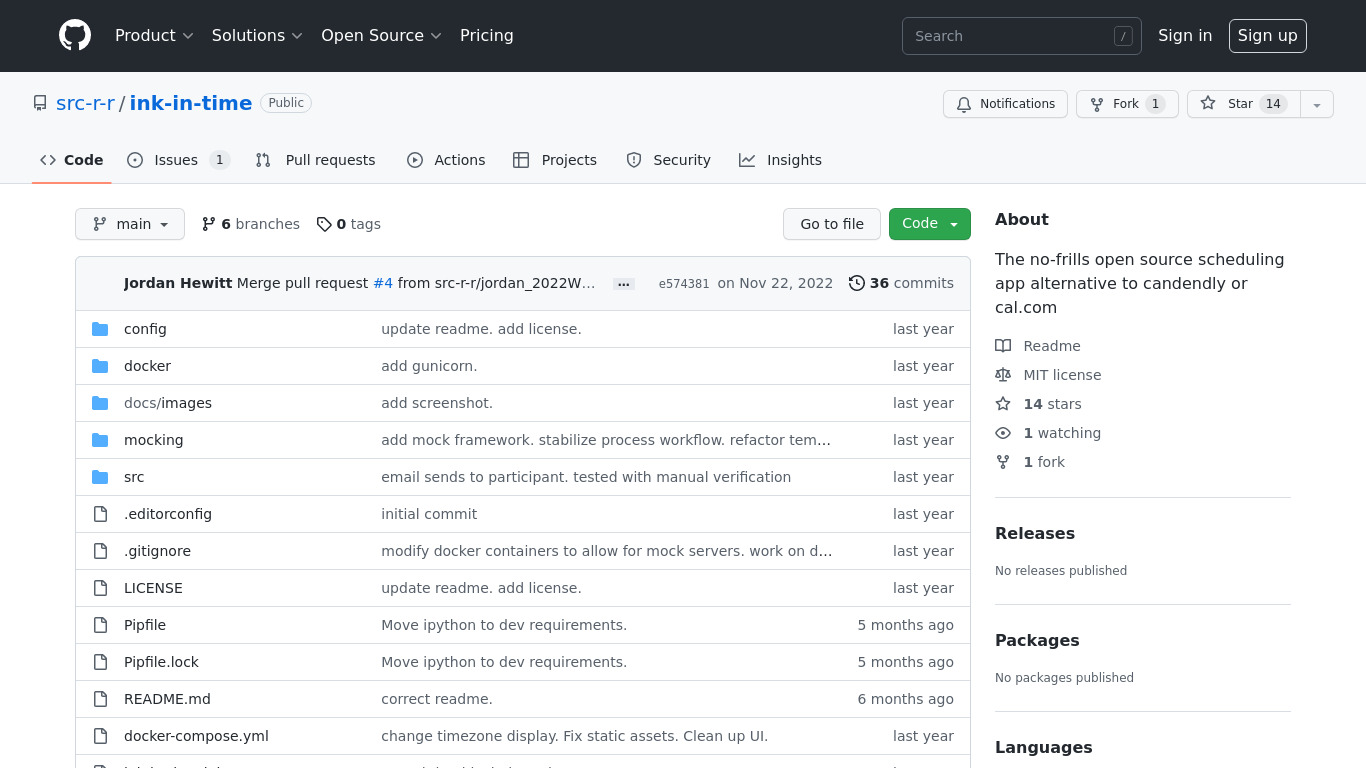The width and height of the screenshot is (1366, 768).
Task: Open the Product dropdown menu
Action: 154,35
